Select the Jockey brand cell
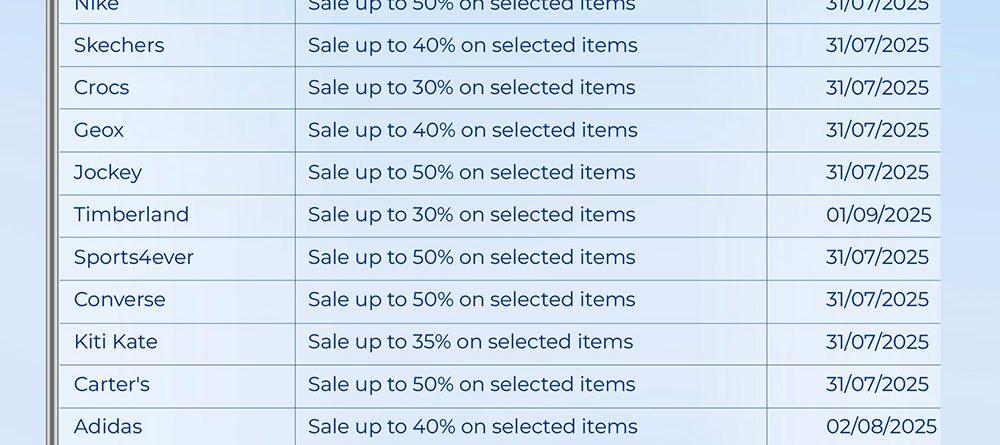Screen dimensions: 1000x445 click(x=177, y=173)
